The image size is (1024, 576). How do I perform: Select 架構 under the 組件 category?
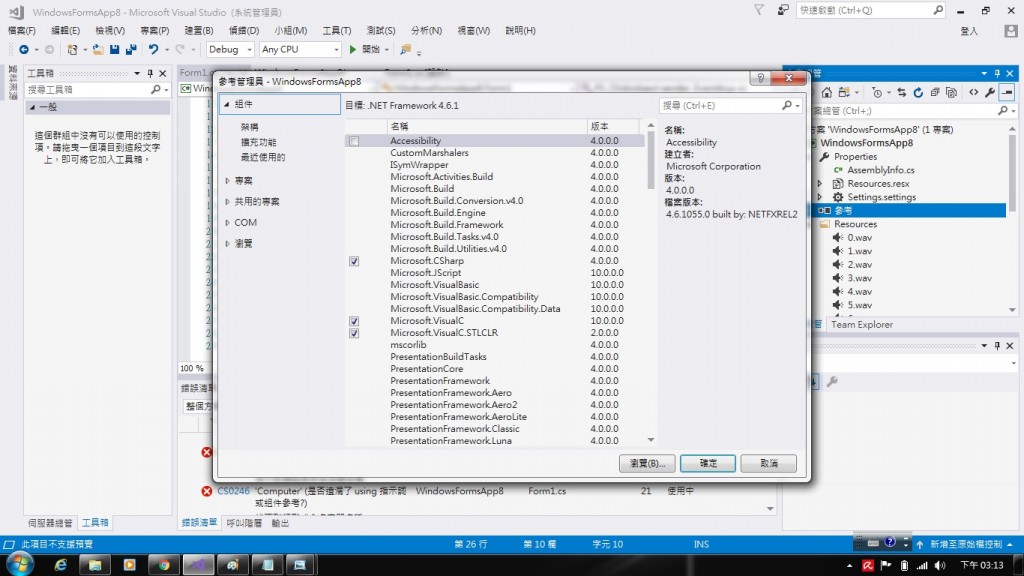[x=249, y=127]
